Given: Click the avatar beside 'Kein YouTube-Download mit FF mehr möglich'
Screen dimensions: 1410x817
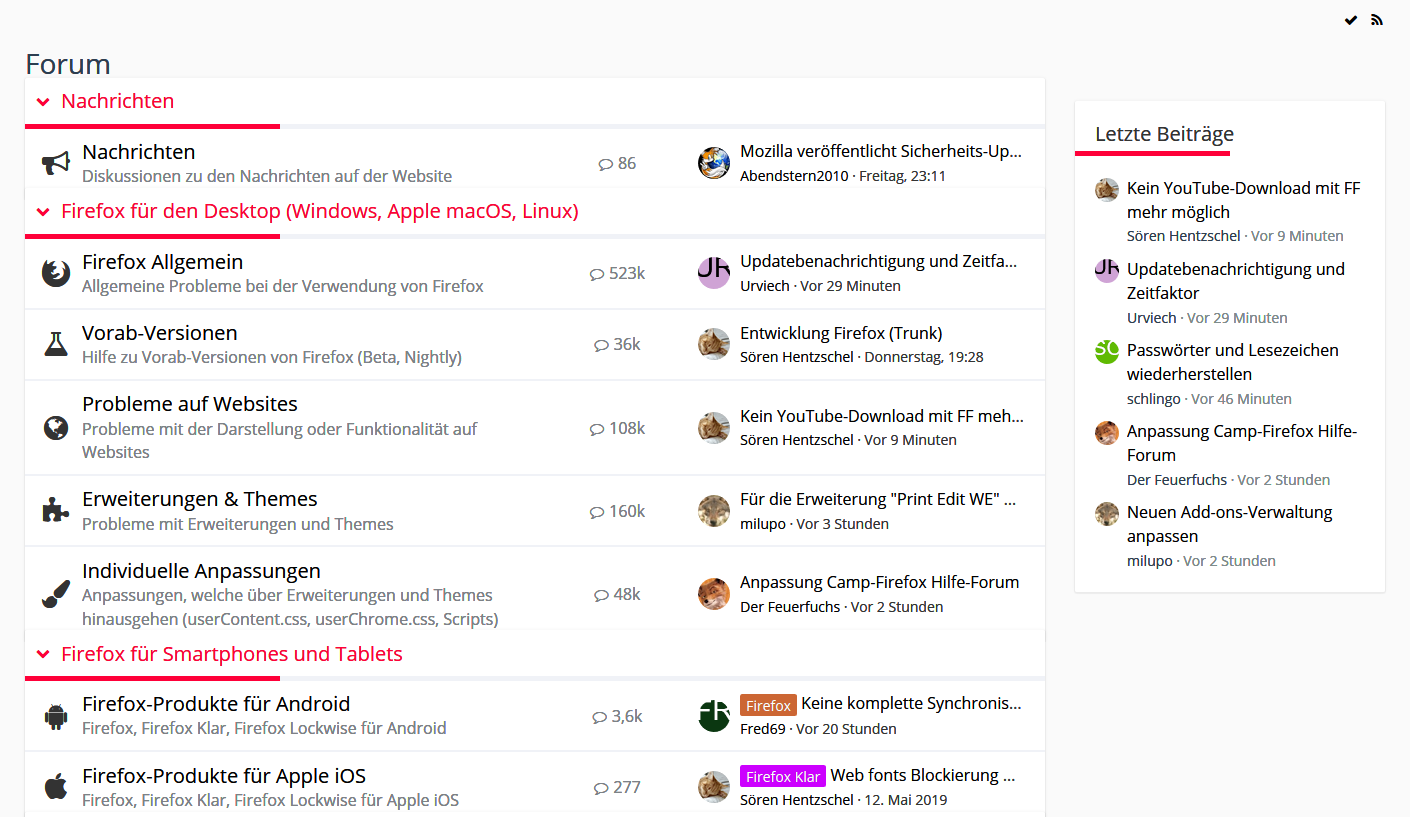Looking at the screenshot, I should click(1107, 190).
